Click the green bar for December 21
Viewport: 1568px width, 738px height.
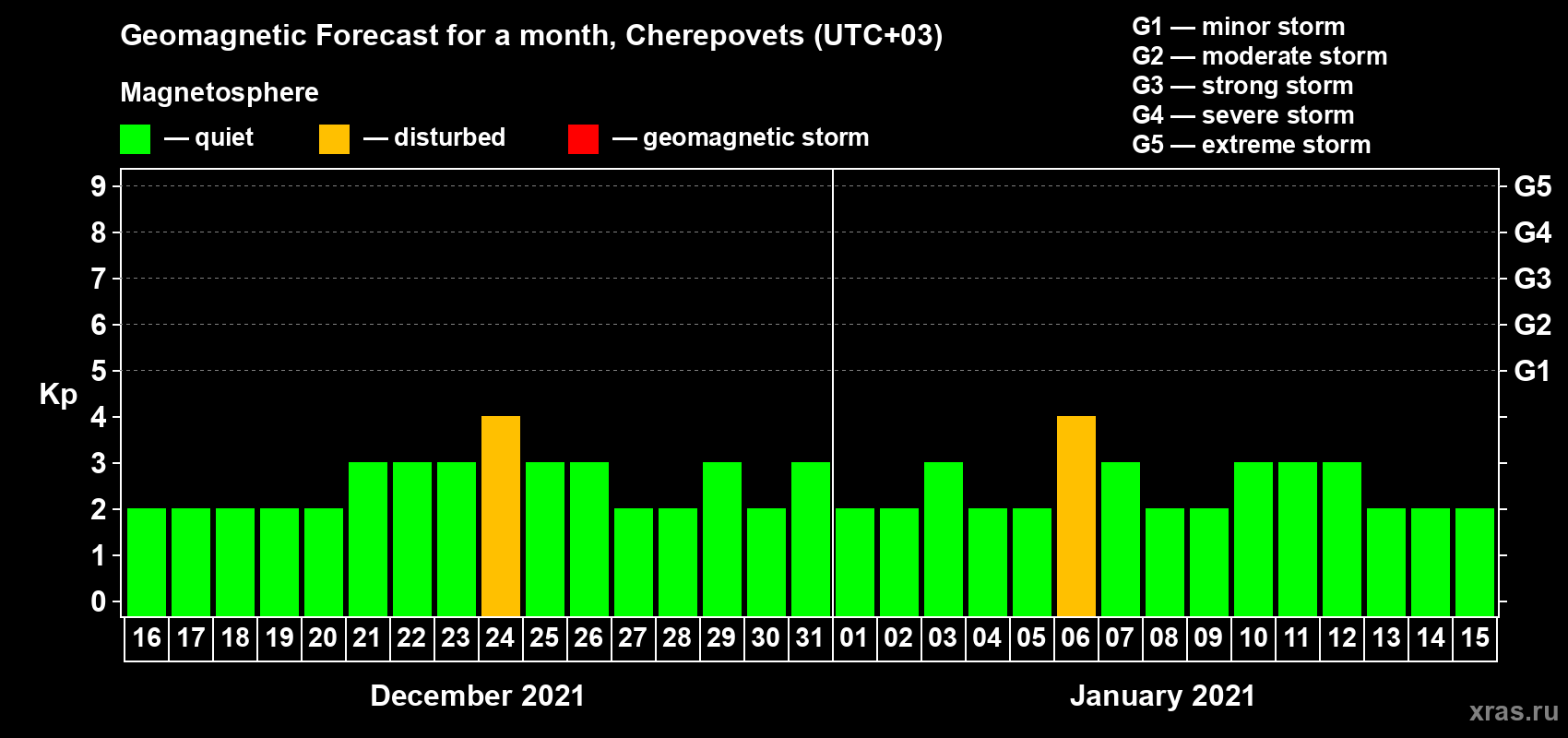pyautogui.click(x=368, y=539)
